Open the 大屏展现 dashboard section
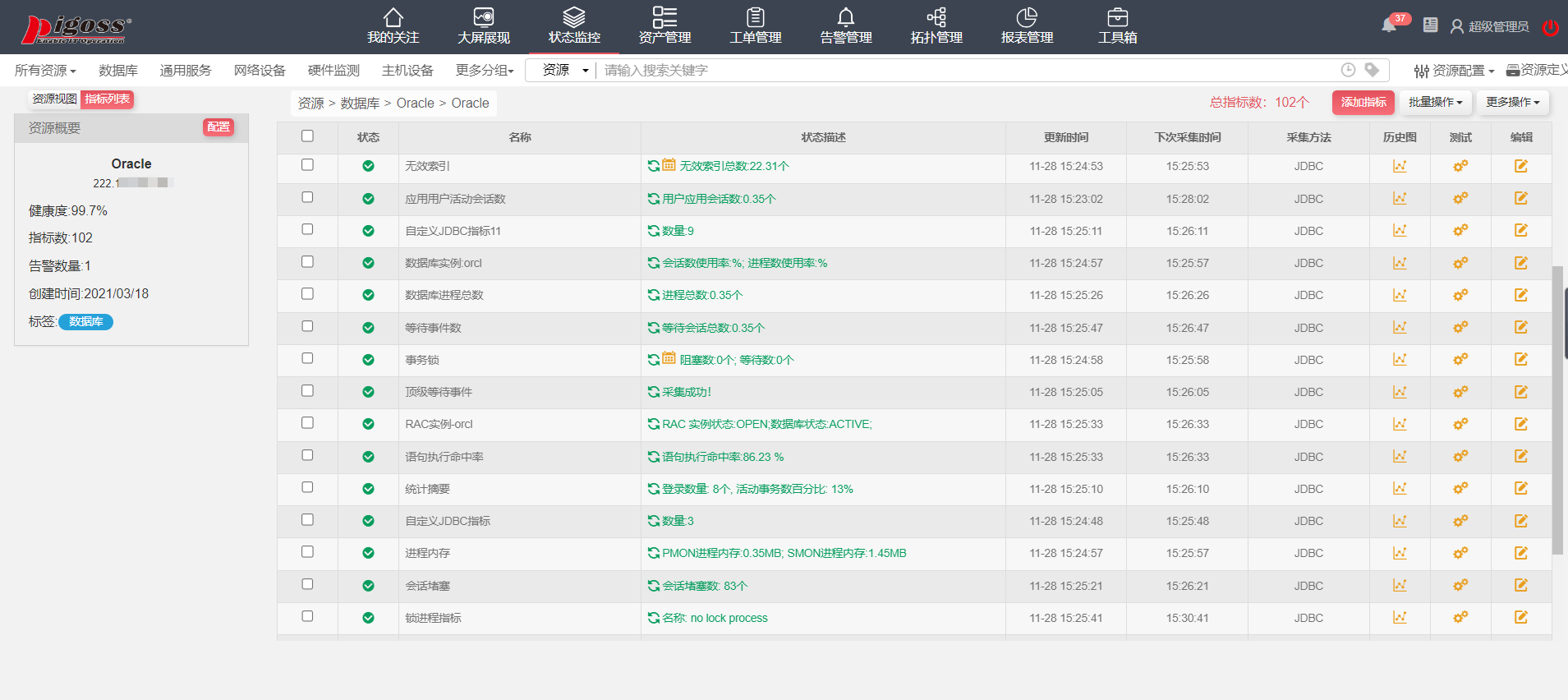This screenshot has height=700, width=1568. pos(484,26)
